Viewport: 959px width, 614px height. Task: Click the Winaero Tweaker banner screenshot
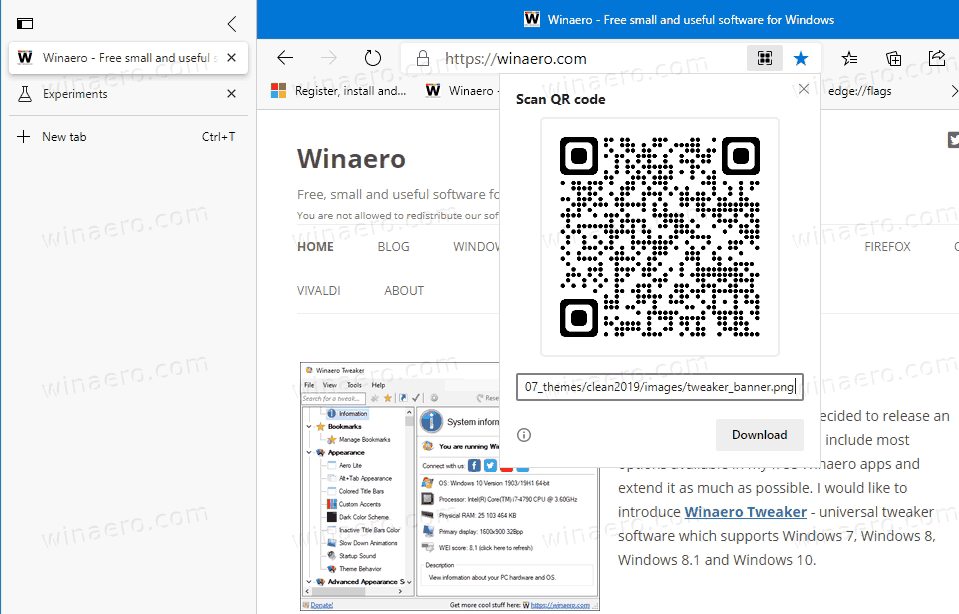click(449, 486)
